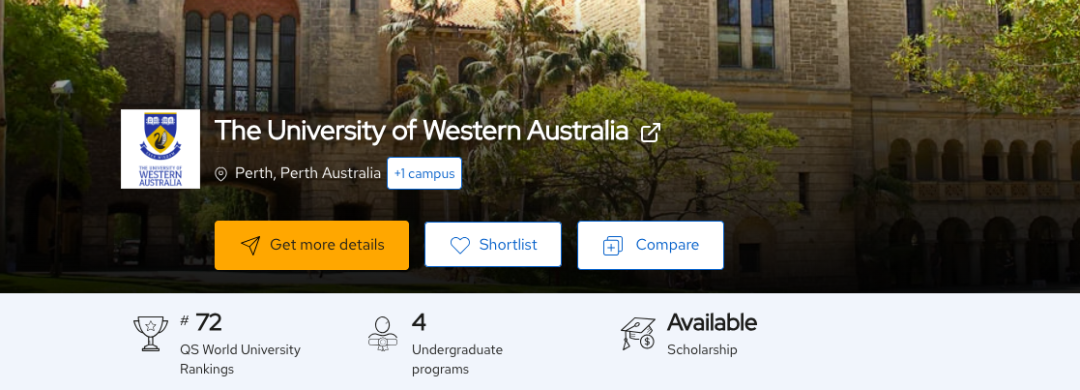
Task: Click the compare plus icon
Action: [x=612, y=245]
